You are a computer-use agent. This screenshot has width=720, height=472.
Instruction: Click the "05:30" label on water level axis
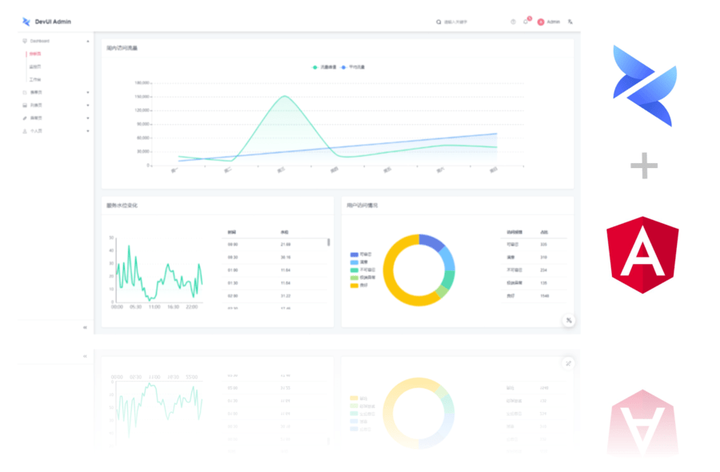pos(135,307)
